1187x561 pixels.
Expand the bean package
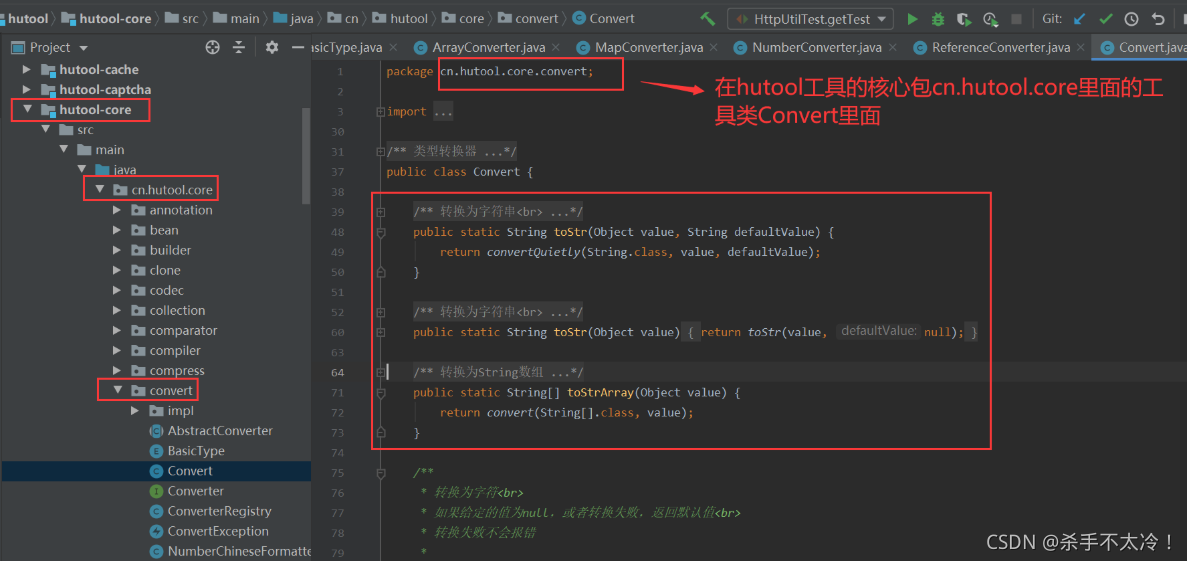[x=117, y=230]
